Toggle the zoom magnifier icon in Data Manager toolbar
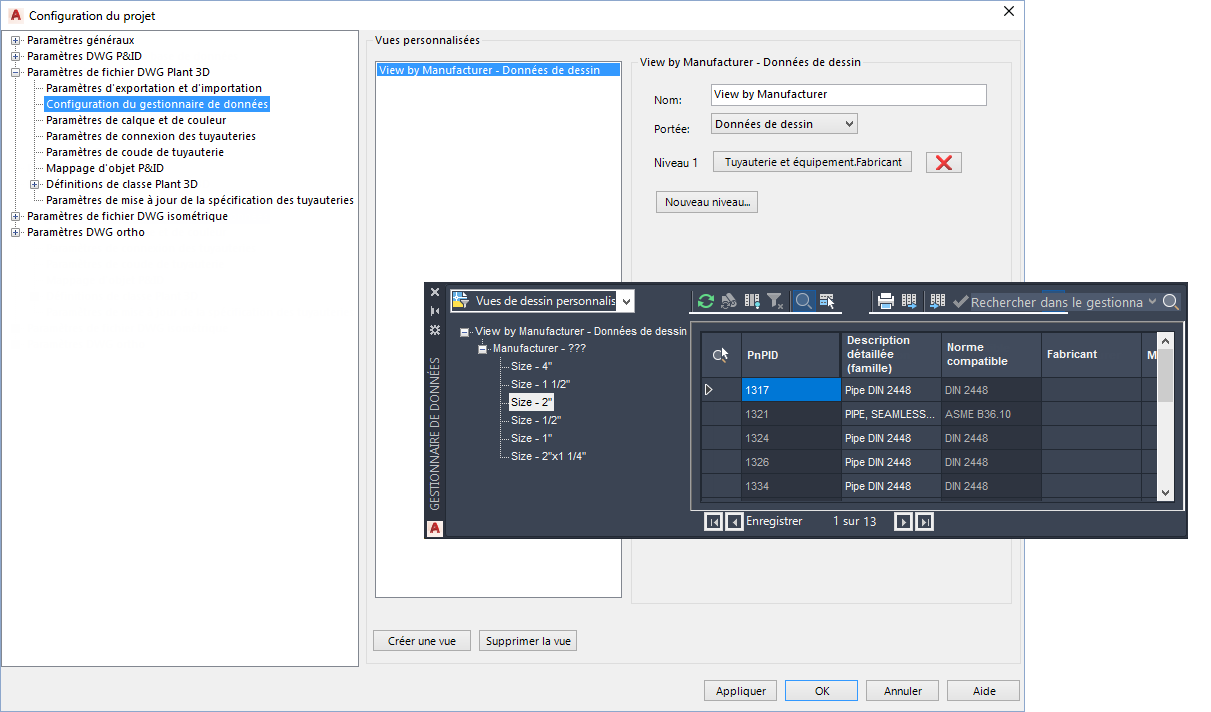 pyautogui.click(x=803, y=301)
